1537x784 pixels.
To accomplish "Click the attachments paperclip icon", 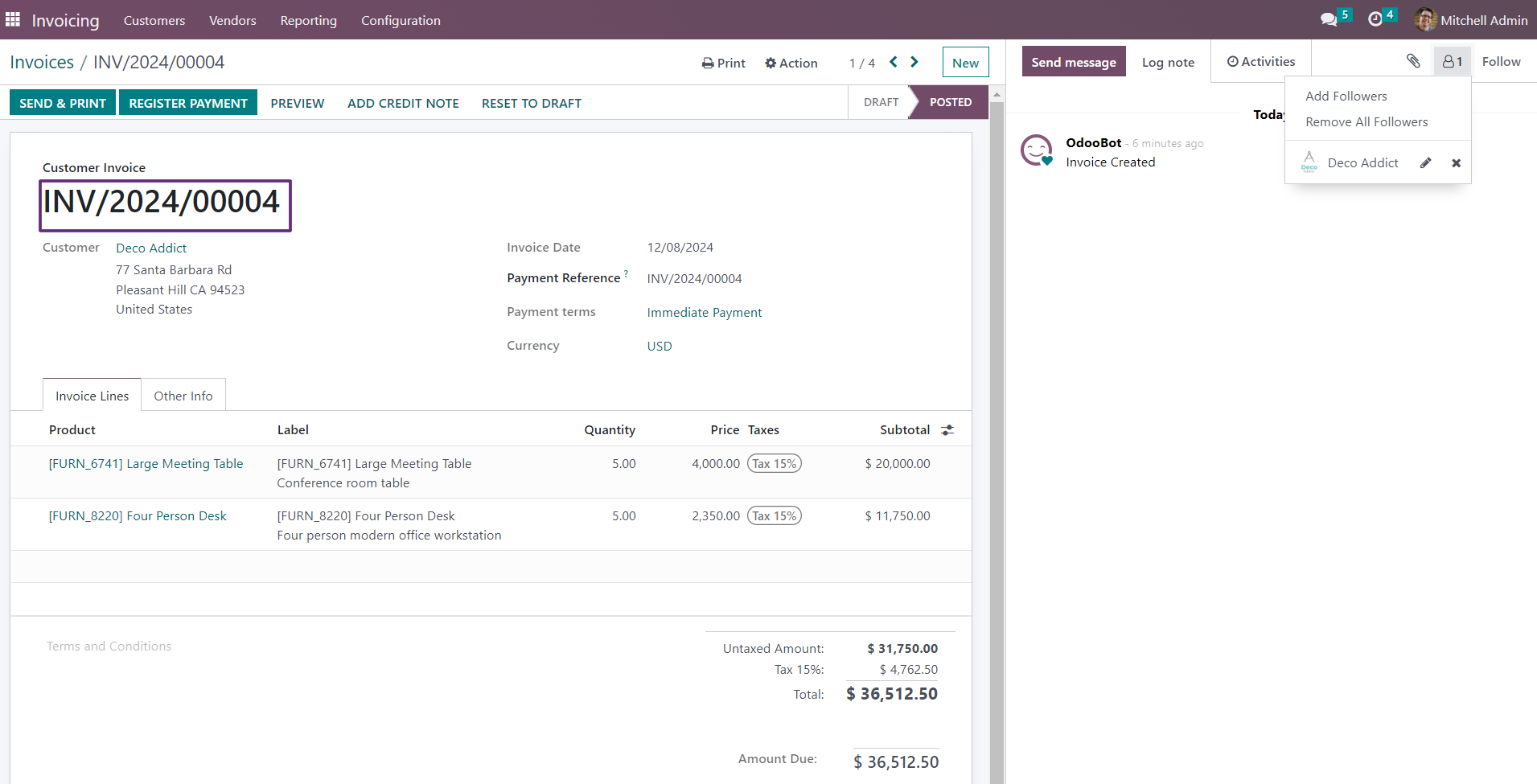I will (x=1413, y=60).
